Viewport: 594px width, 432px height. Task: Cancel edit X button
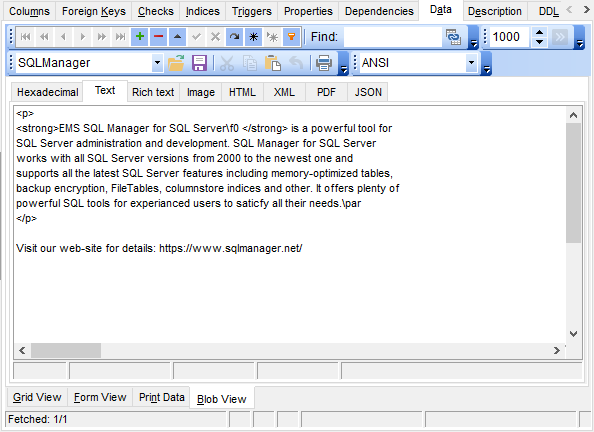pos(215,37)
